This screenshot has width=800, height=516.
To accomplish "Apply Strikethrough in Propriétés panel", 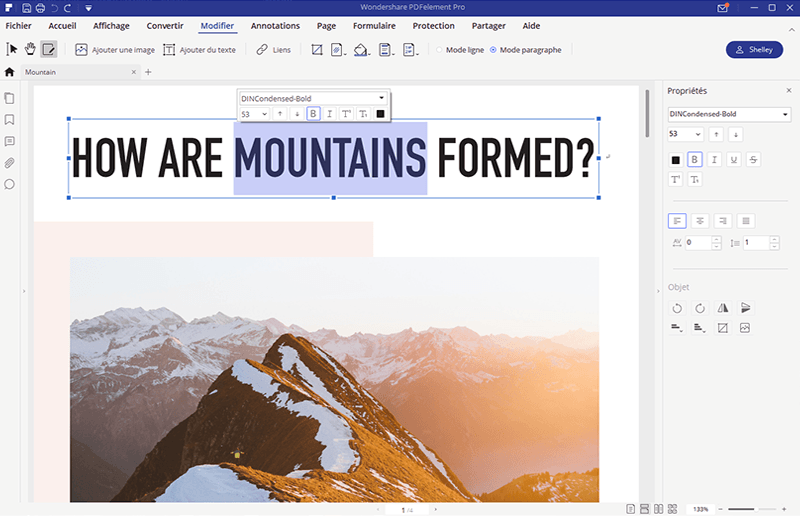I will 753,159.
